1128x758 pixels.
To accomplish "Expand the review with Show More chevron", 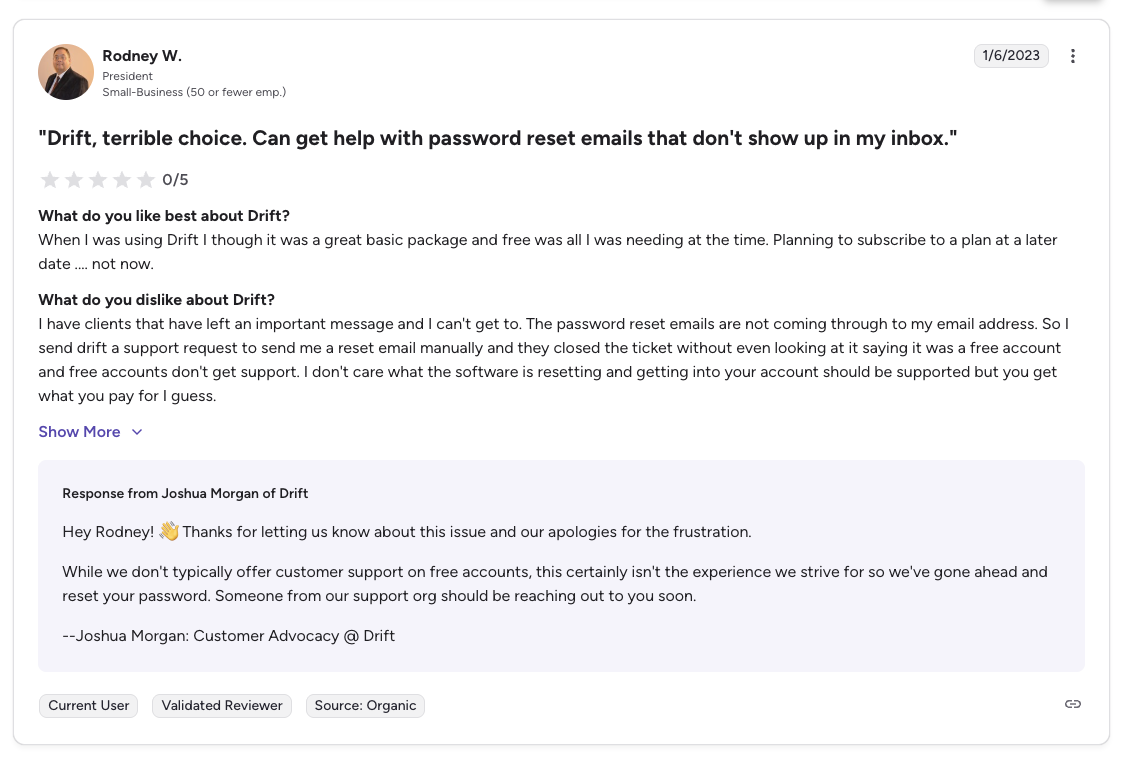I will (135, 431).
